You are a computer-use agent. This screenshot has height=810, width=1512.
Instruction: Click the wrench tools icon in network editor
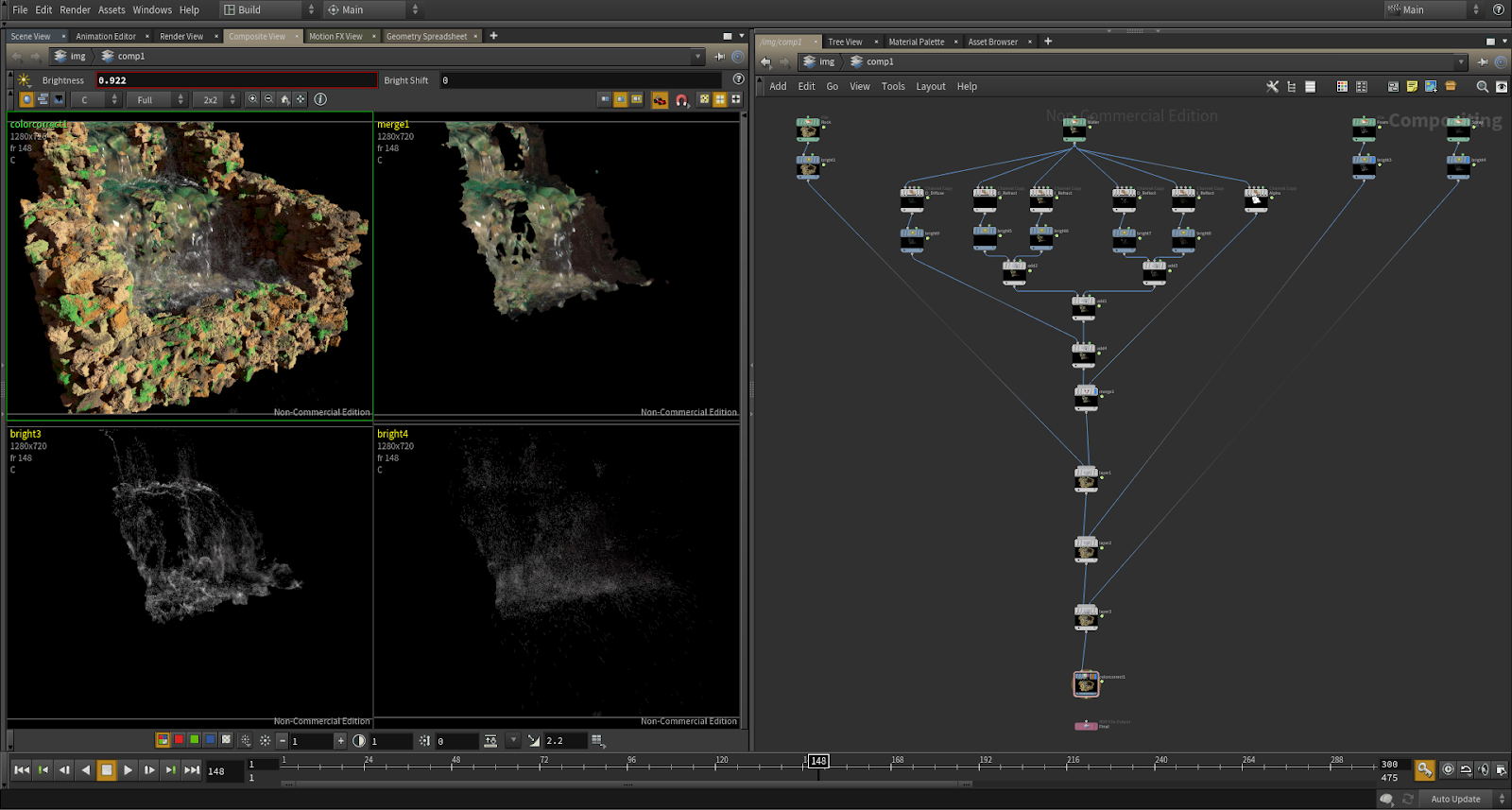tap(1272, 86)
